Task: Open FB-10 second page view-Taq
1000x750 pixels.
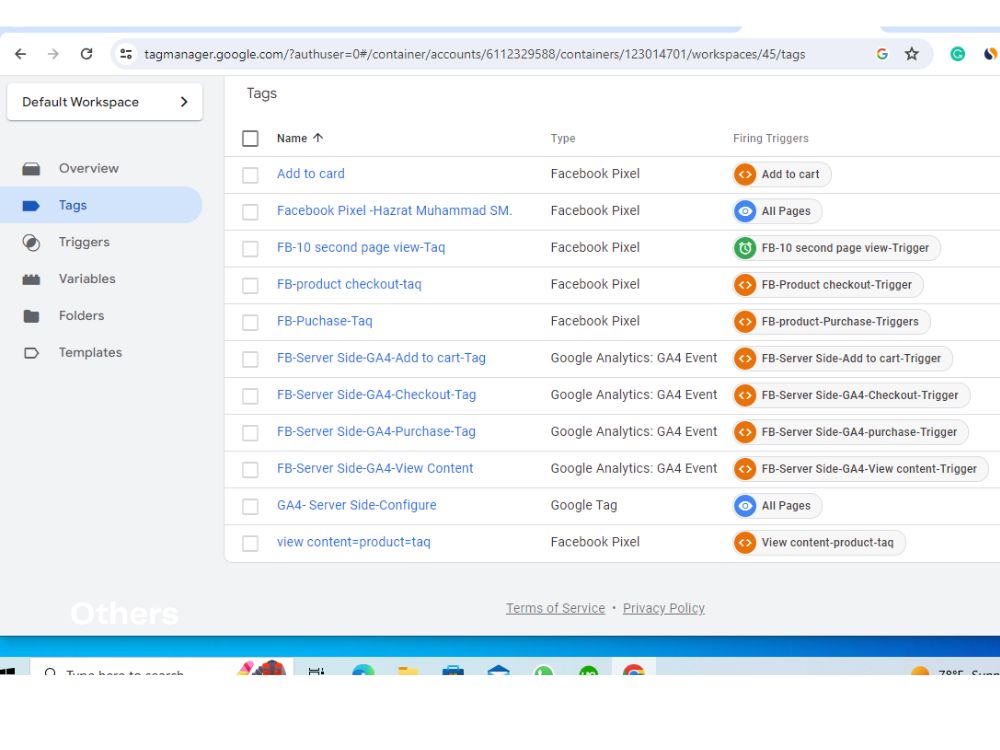Action: point(361,247)
